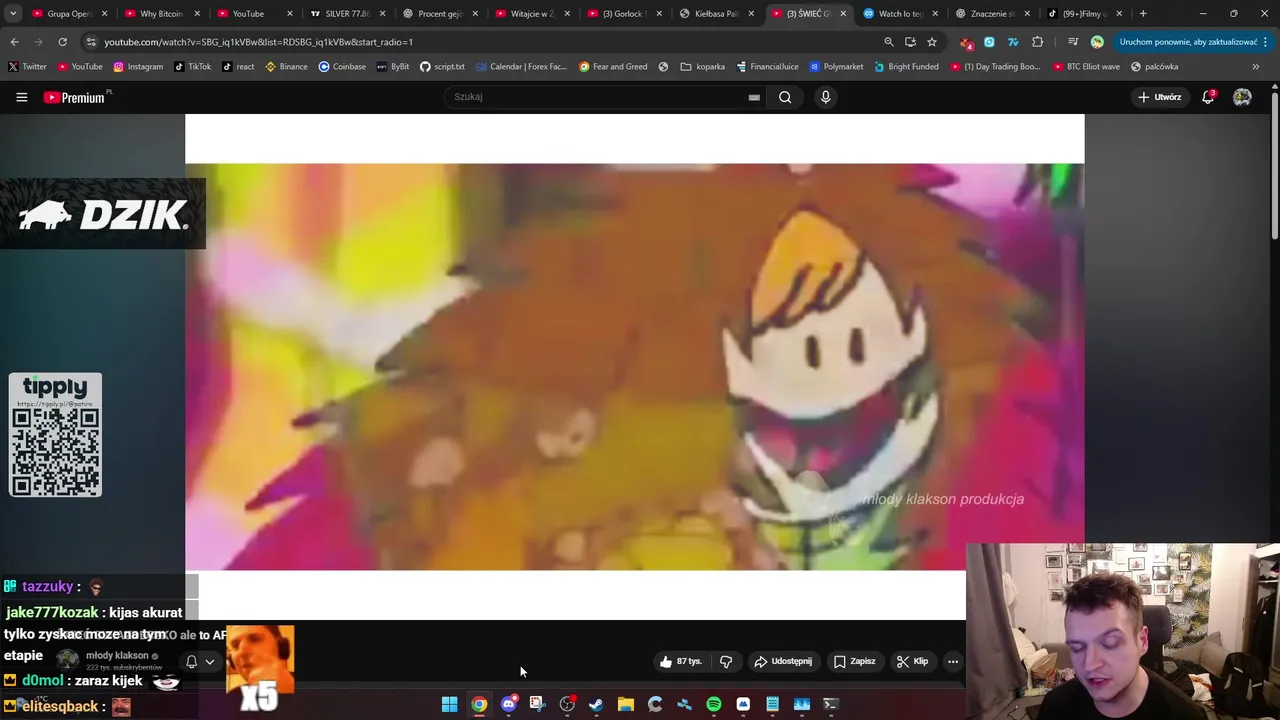The width and height of the screenshot is (1280, 720).
Task: Open the Twitter bookmark
Action: click(27, 66)
